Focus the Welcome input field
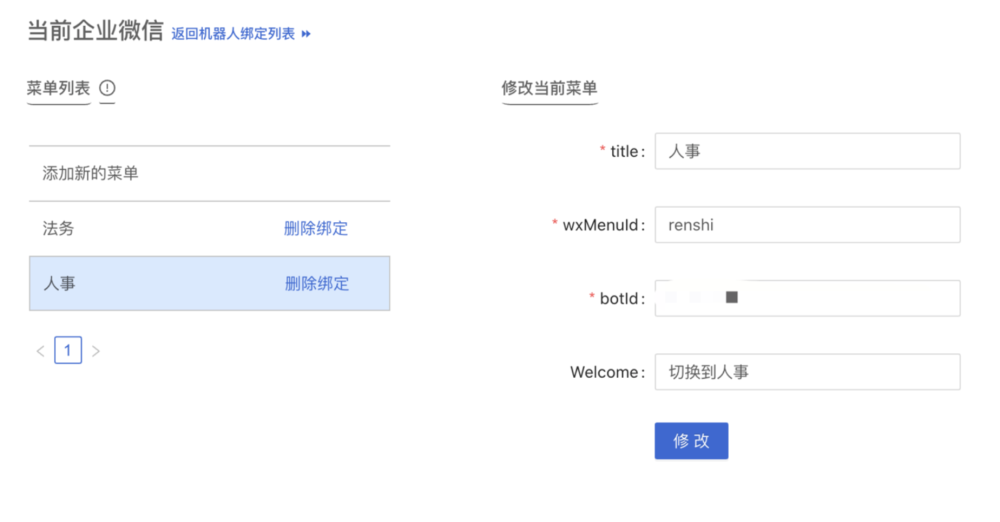 (x=807, y=372)
